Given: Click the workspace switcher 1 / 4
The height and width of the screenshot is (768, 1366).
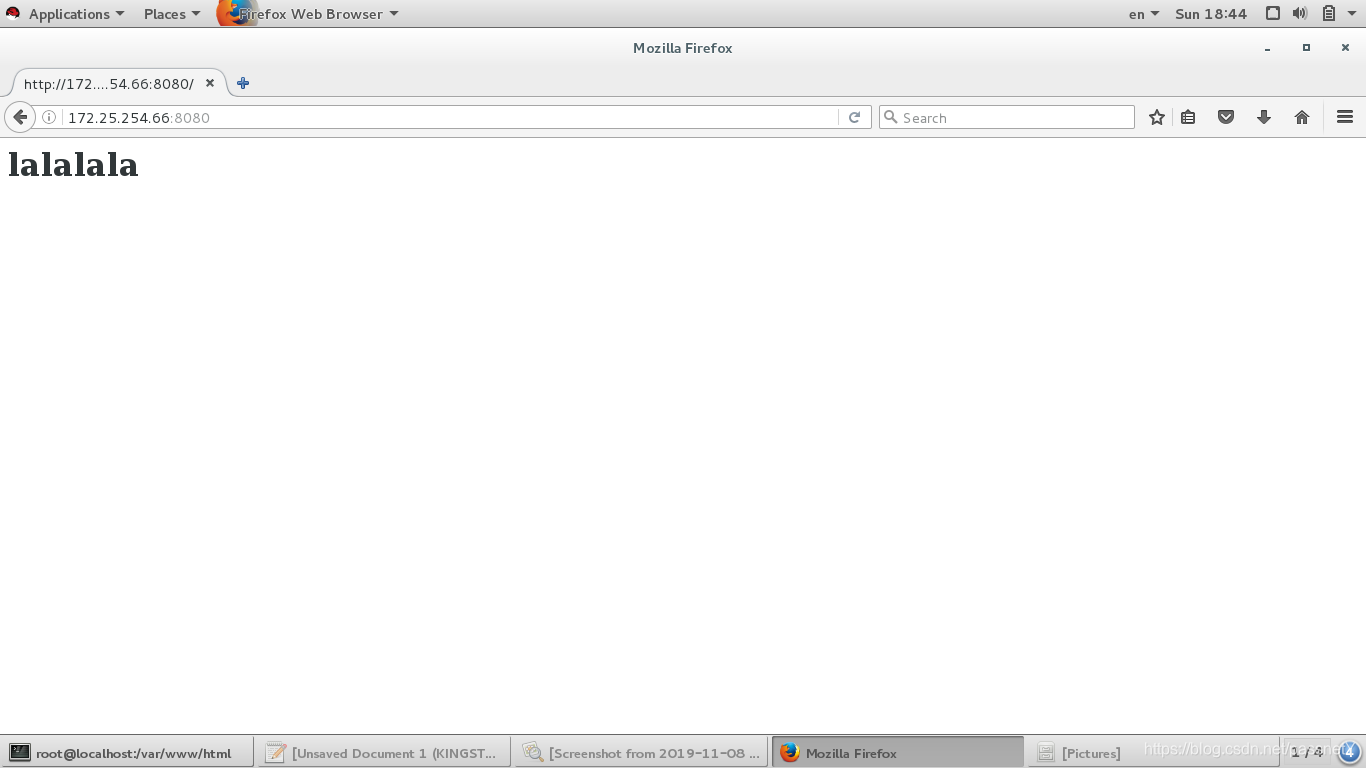Looking at the screenshot, I should [x=1306, y=752].
